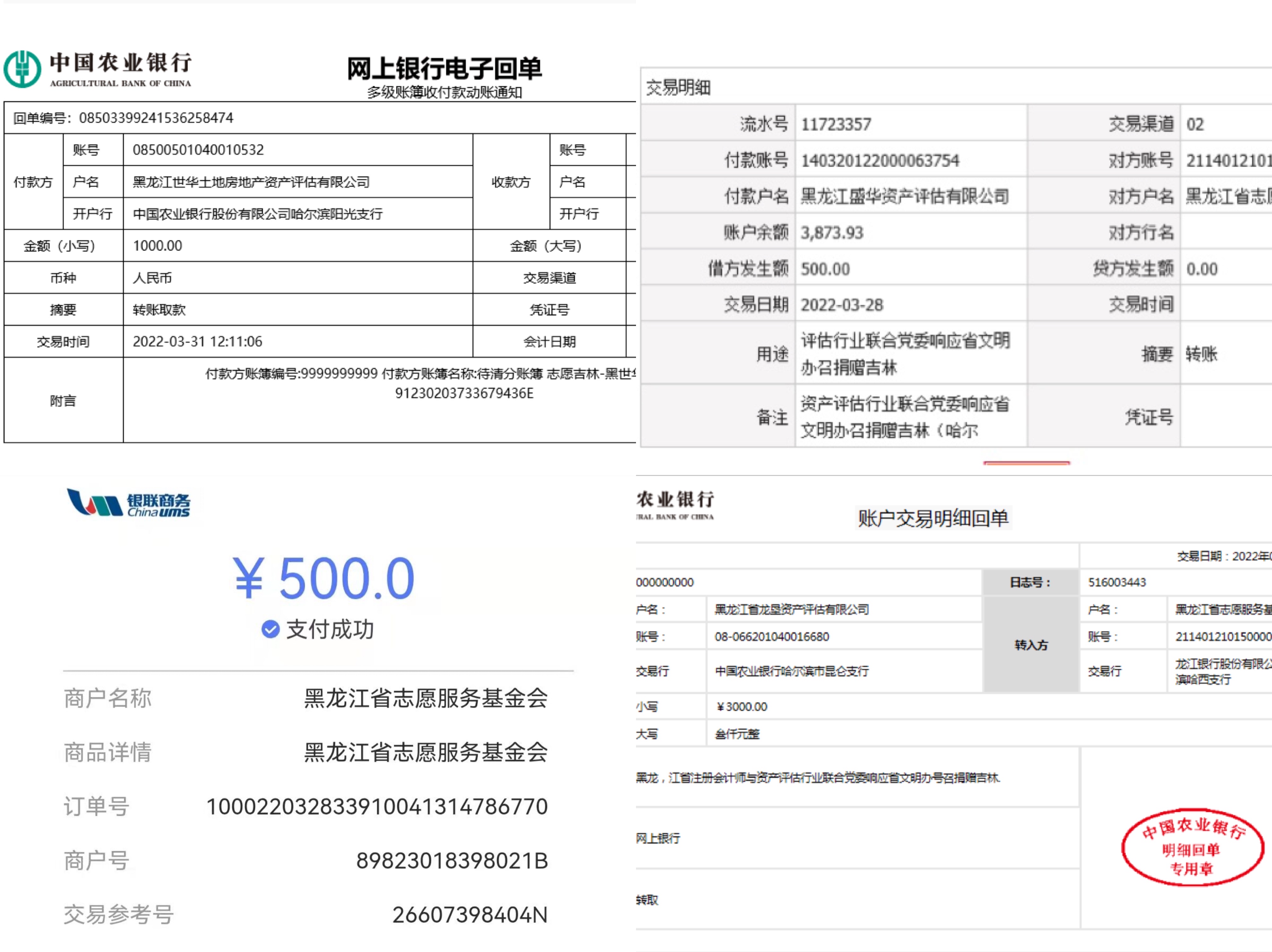Click account number 08-066201040016680

[x=772, y=637]
